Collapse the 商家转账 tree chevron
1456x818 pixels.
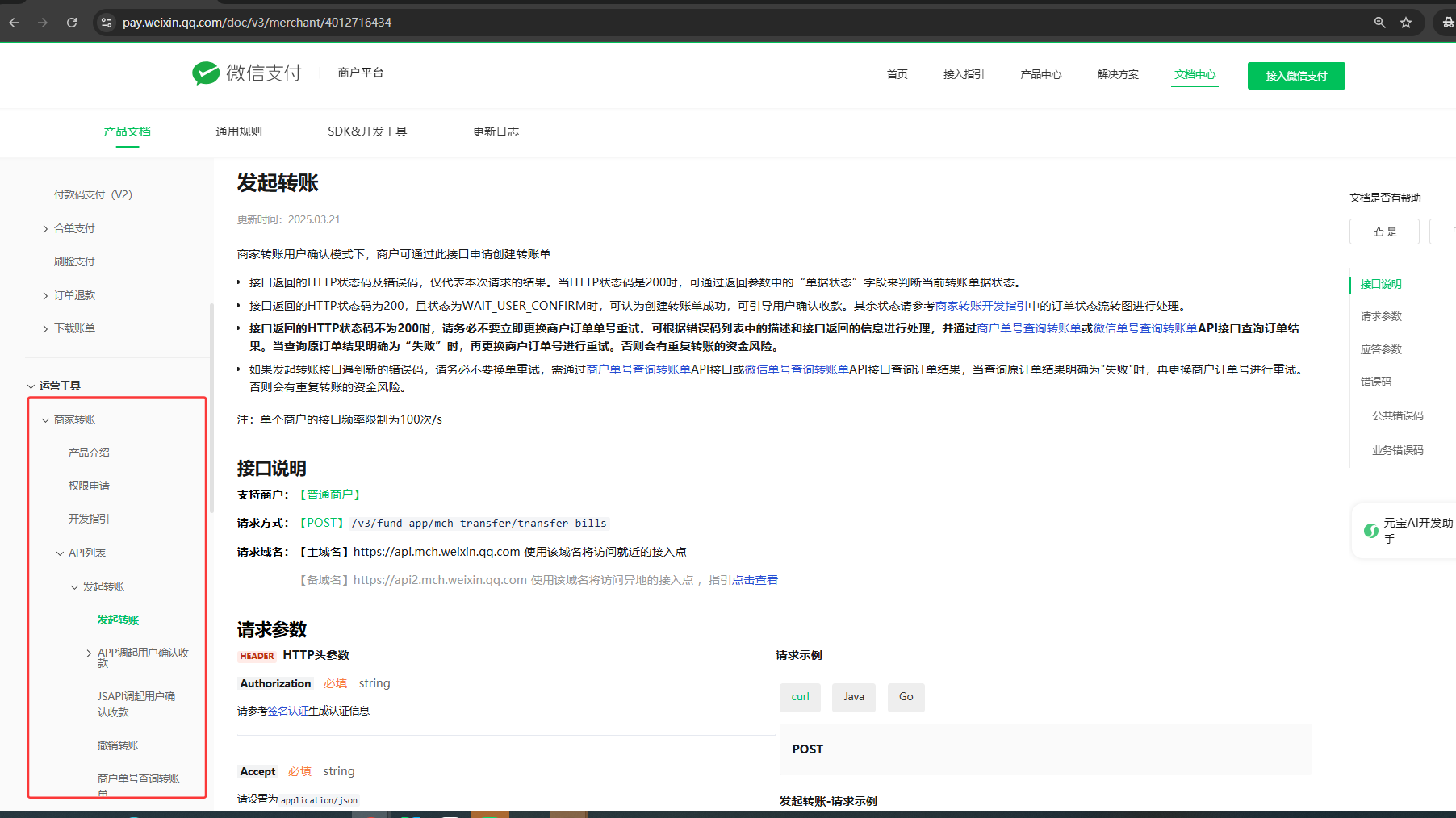pyautogui.click(x=45, y=420)
